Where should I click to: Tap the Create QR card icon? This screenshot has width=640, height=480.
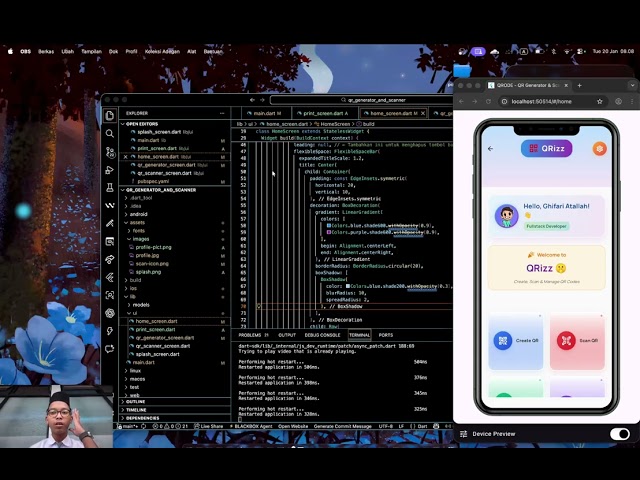503,340
